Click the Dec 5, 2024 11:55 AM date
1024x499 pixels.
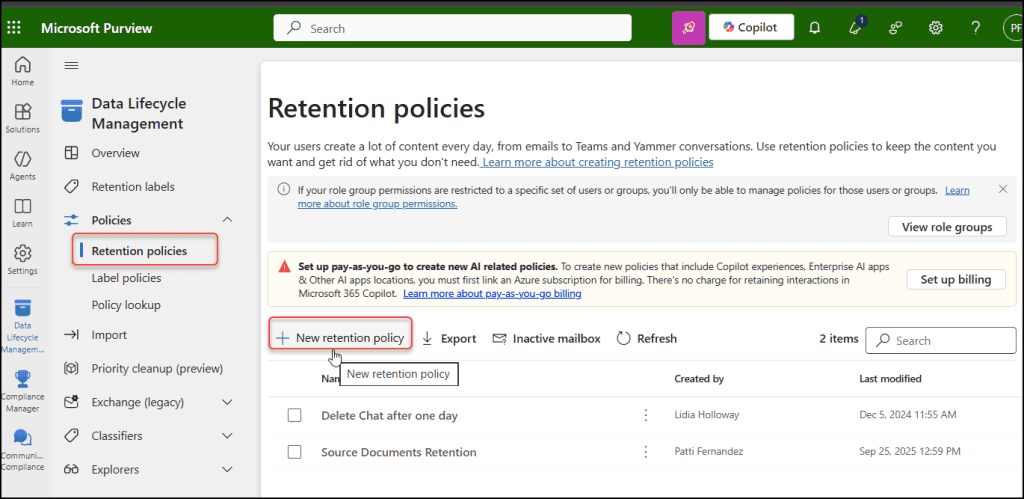908,415
